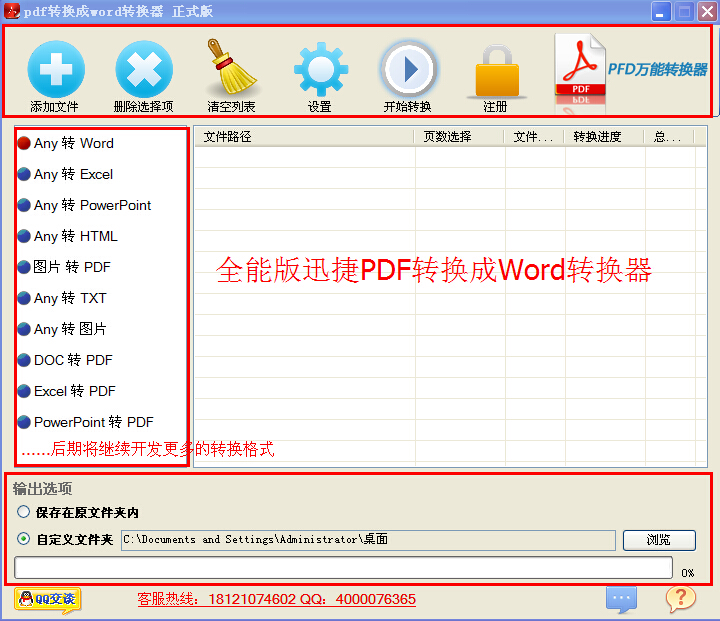Clear the list with the broom icon
Screen dimensions: 720x621
pos(231,67)
